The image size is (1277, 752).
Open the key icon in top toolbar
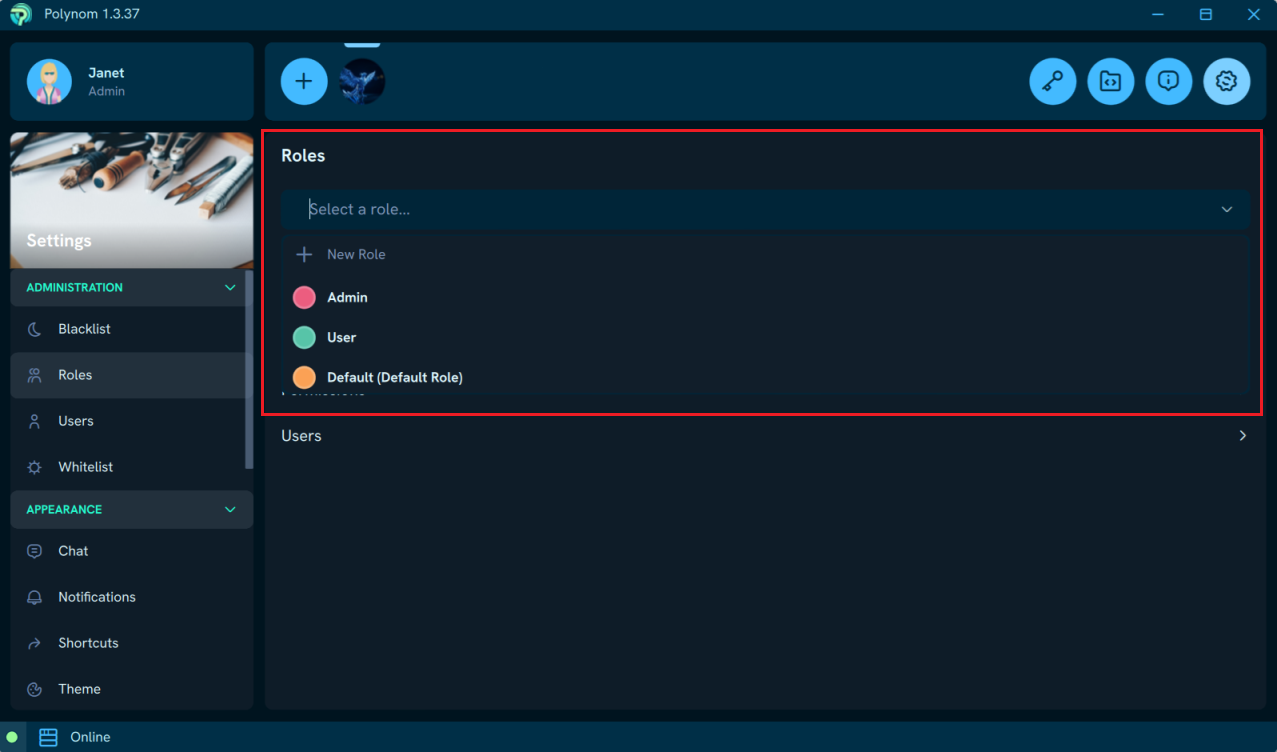click(x=1052, y=81)
